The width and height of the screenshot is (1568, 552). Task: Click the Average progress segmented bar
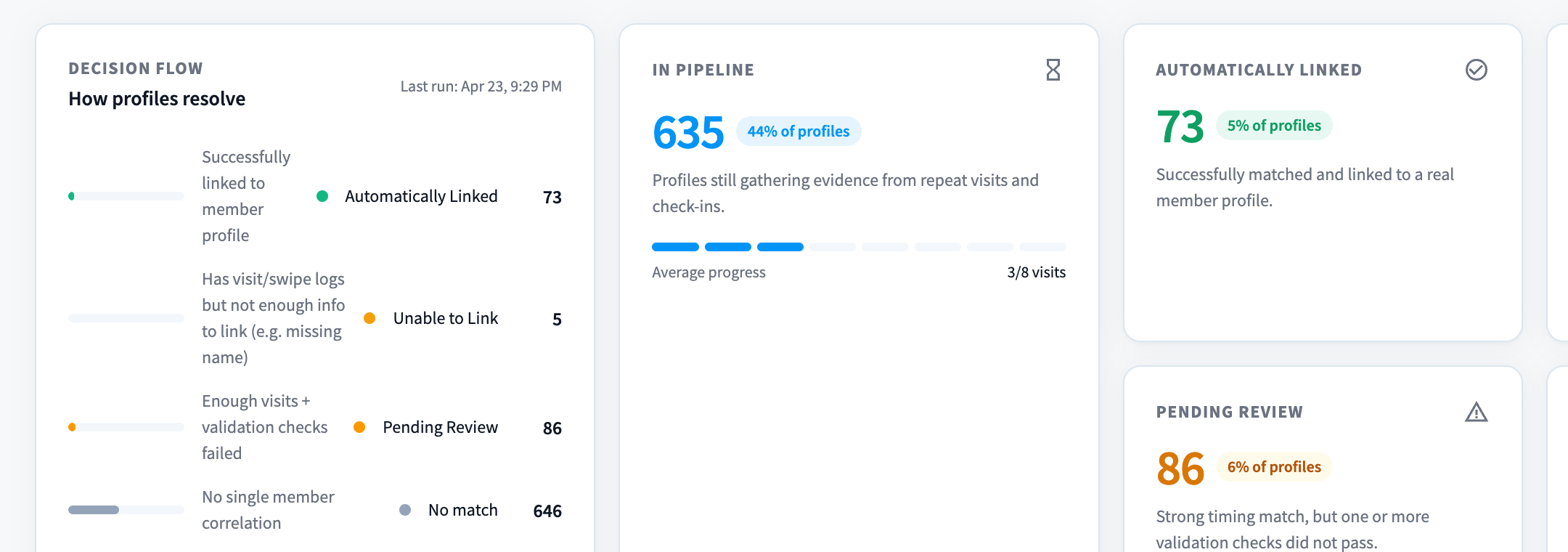[x=859, y=247]
